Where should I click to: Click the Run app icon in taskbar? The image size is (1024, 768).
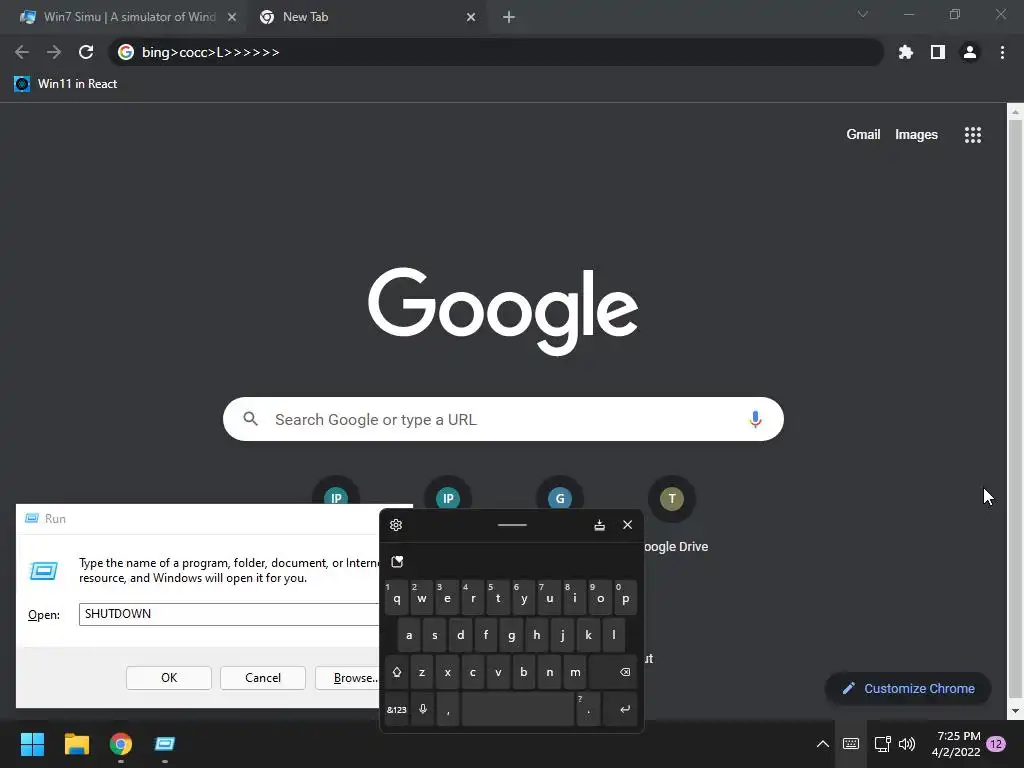pos(165,744)
